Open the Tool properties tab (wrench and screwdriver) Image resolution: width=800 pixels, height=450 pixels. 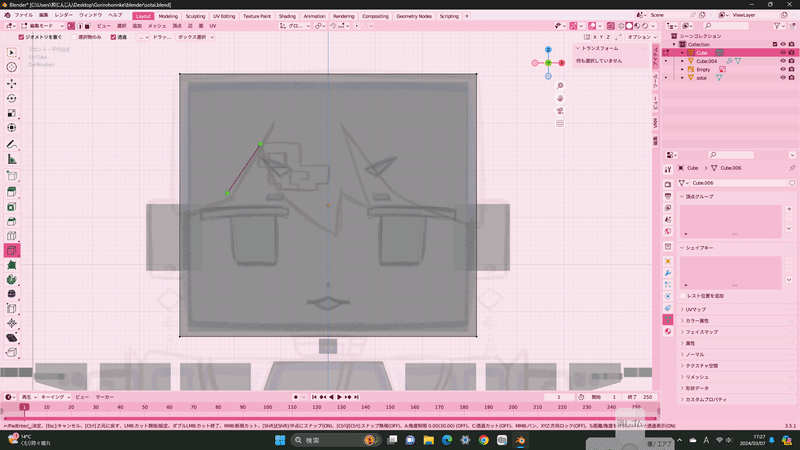pos(668,169)
